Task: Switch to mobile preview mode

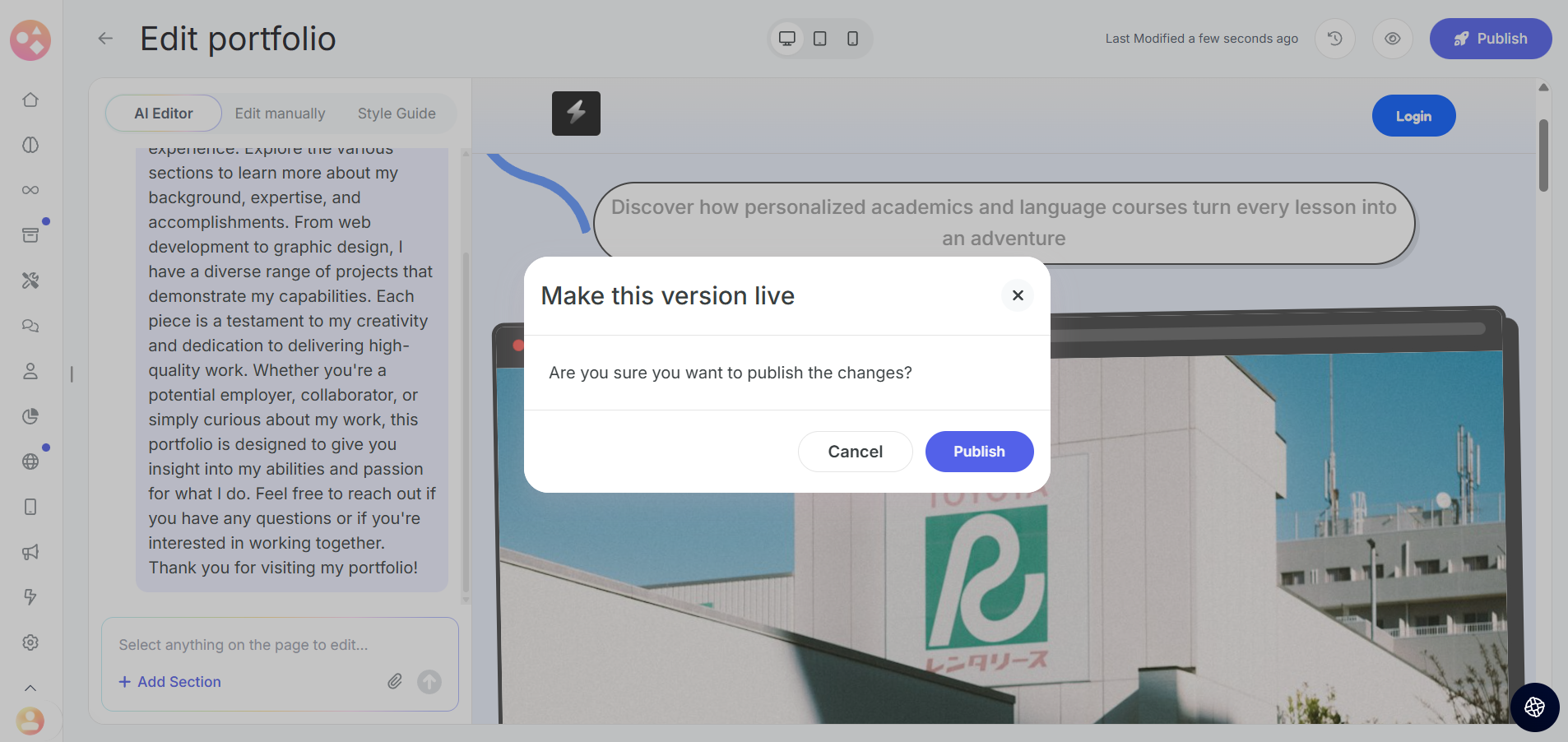Action: (x=852, y=39)
